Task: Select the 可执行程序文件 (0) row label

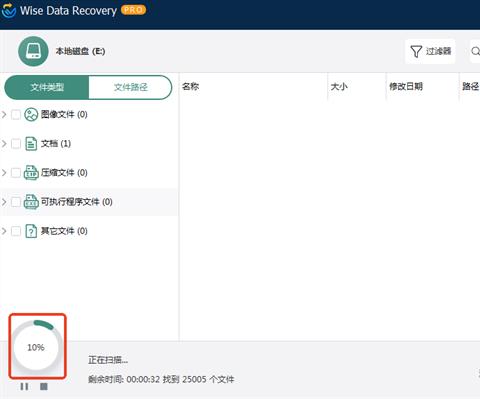Action: point(76,202)
